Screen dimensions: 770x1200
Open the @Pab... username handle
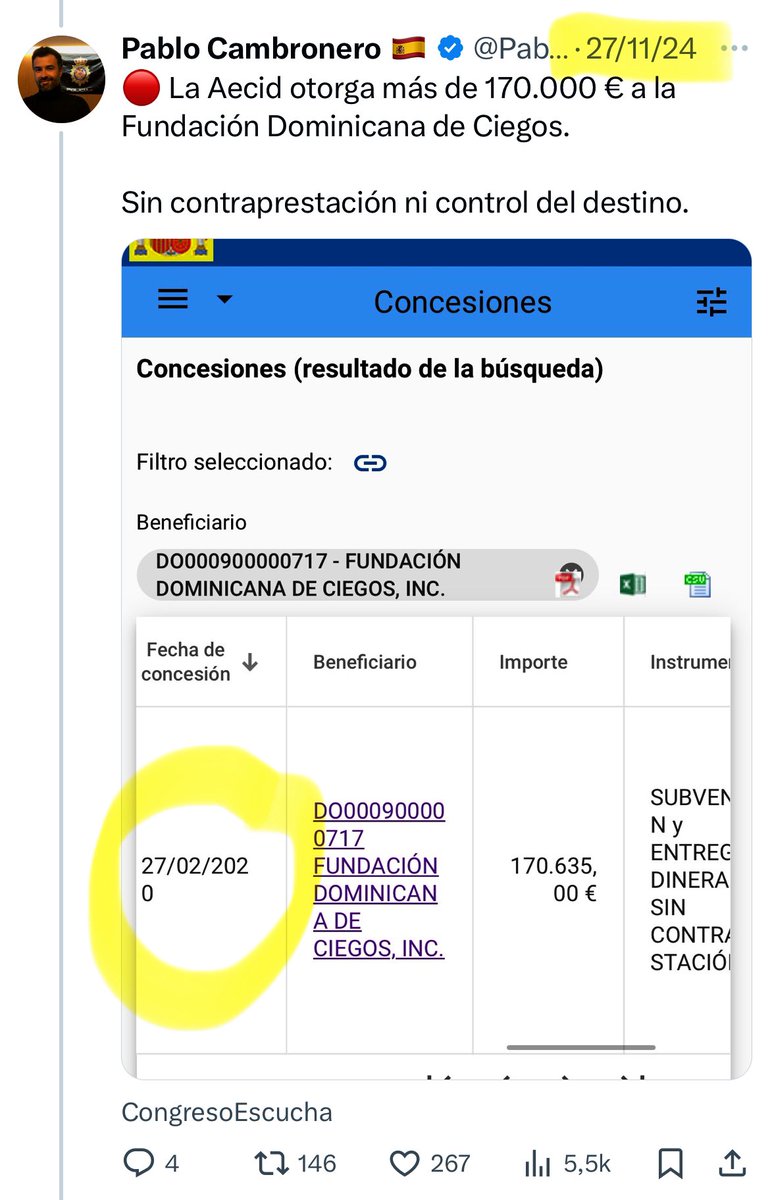click(519, 48)
